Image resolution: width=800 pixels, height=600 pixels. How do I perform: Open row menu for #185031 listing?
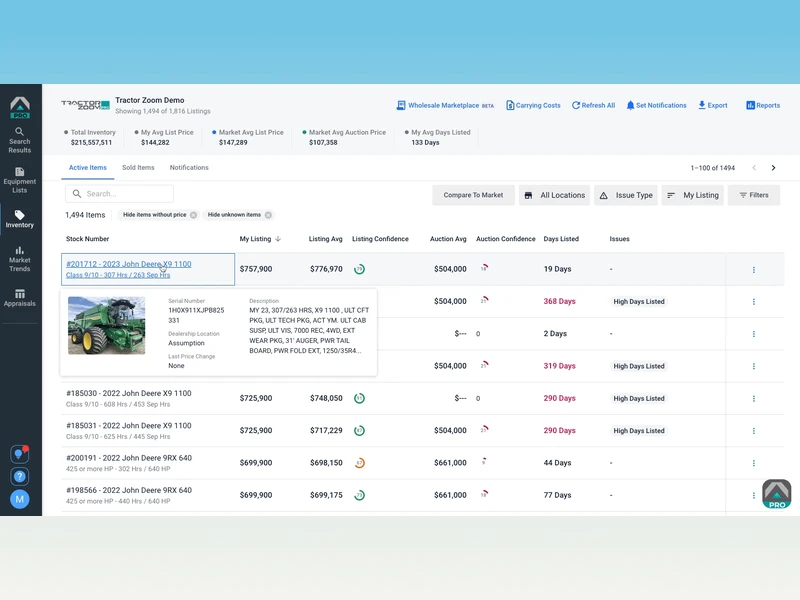[754, 431]
